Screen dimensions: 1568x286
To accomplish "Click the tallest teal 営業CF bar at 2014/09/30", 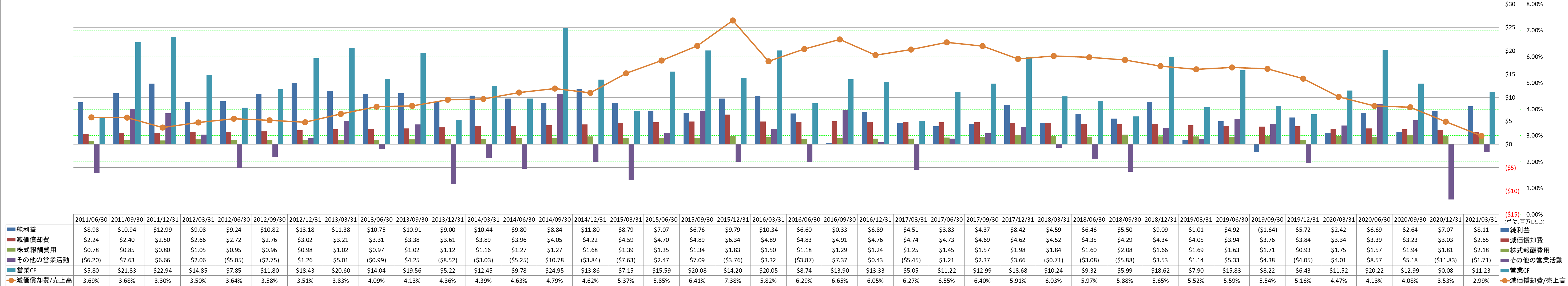I will (565, 86).
